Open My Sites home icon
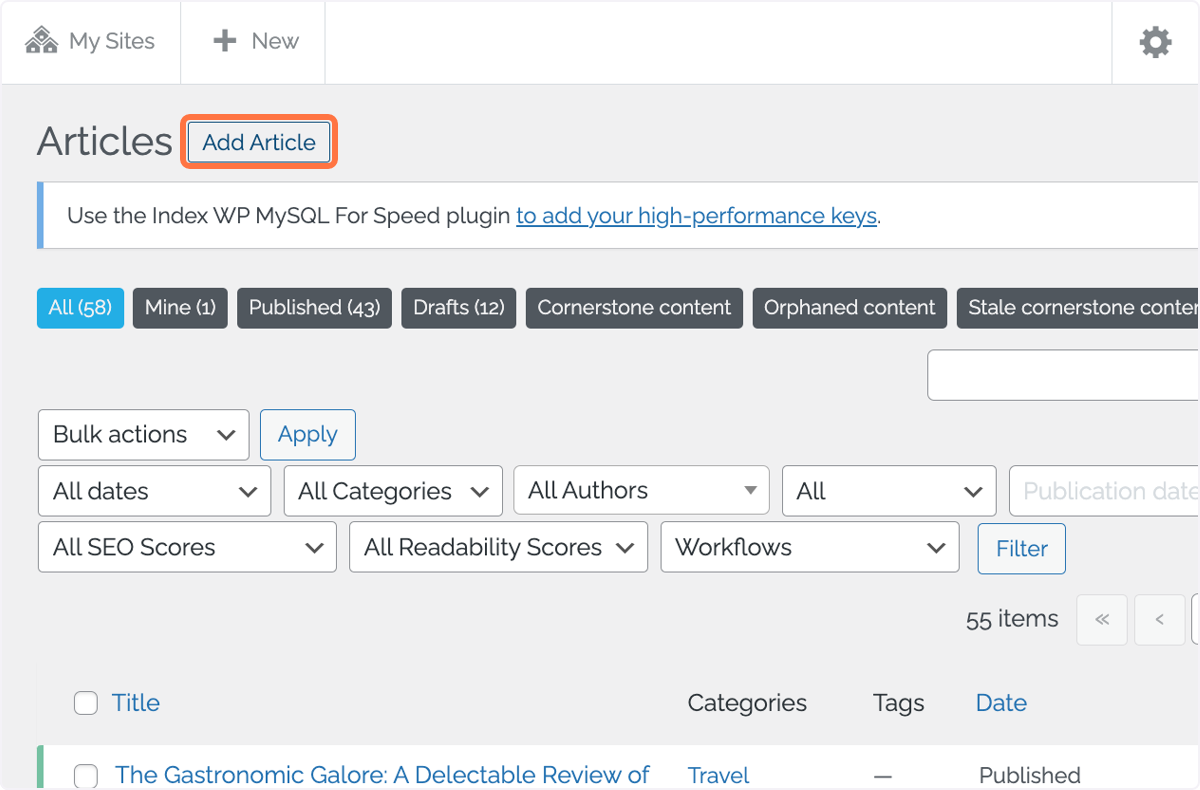 pyautogui.click(x=42, y=41)
